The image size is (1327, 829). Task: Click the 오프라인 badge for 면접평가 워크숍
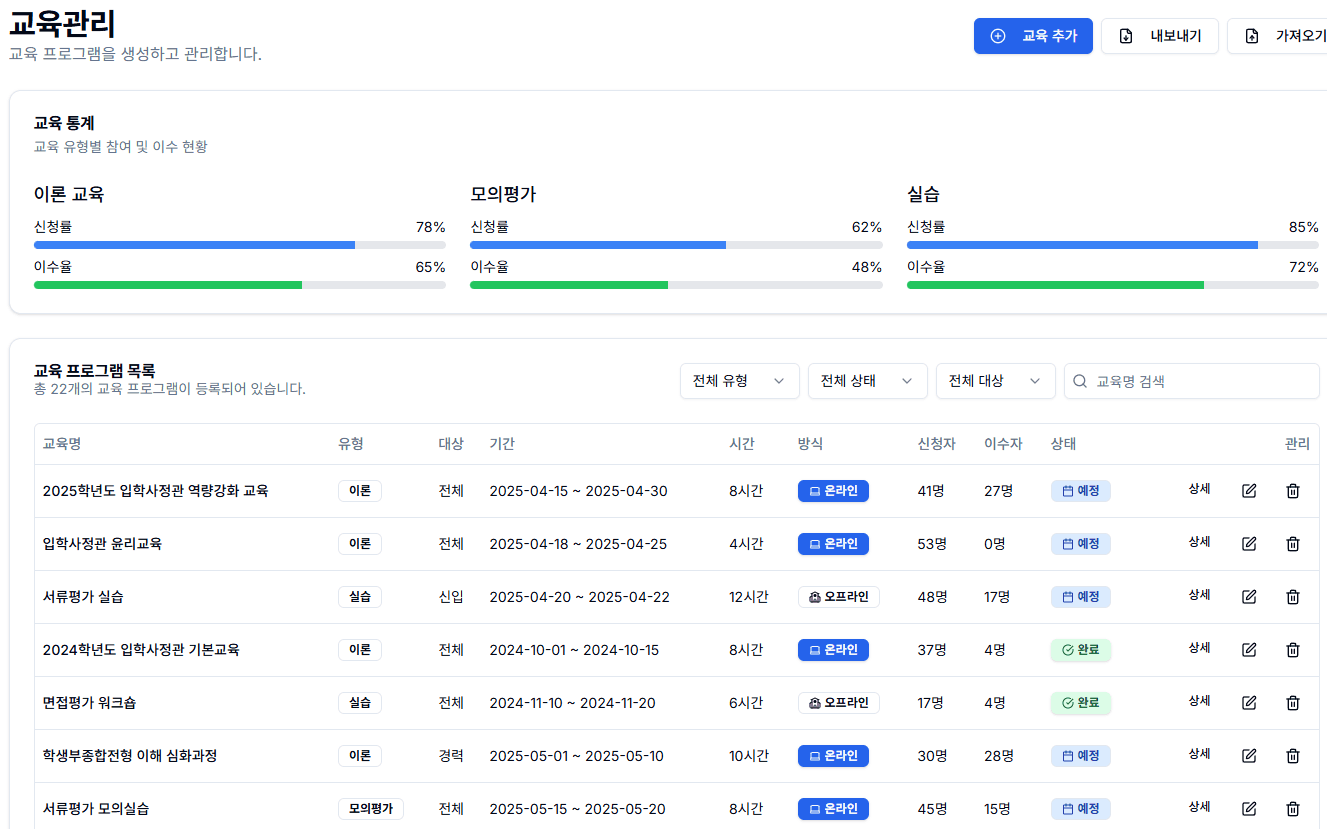pyautogui.click(x=839, y=703)
